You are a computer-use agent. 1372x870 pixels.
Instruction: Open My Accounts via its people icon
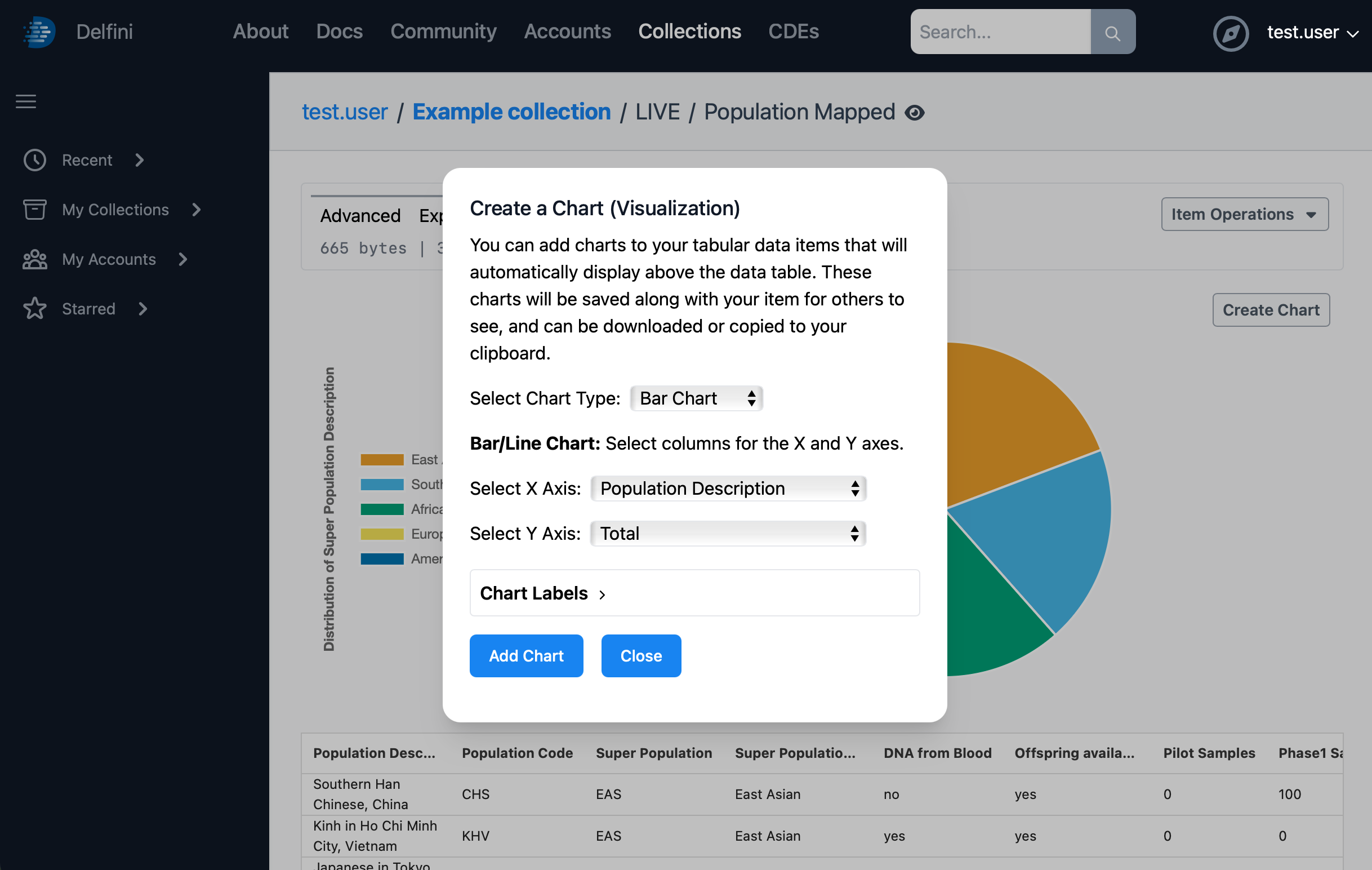[35, 259]
